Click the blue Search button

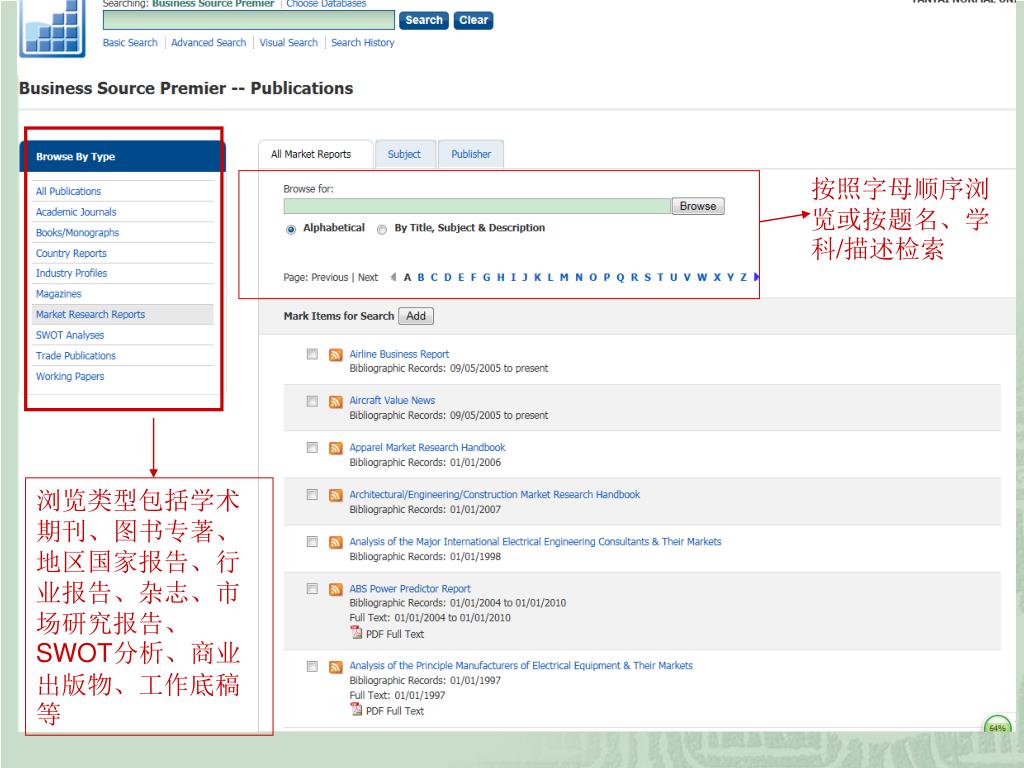point(424,20)
